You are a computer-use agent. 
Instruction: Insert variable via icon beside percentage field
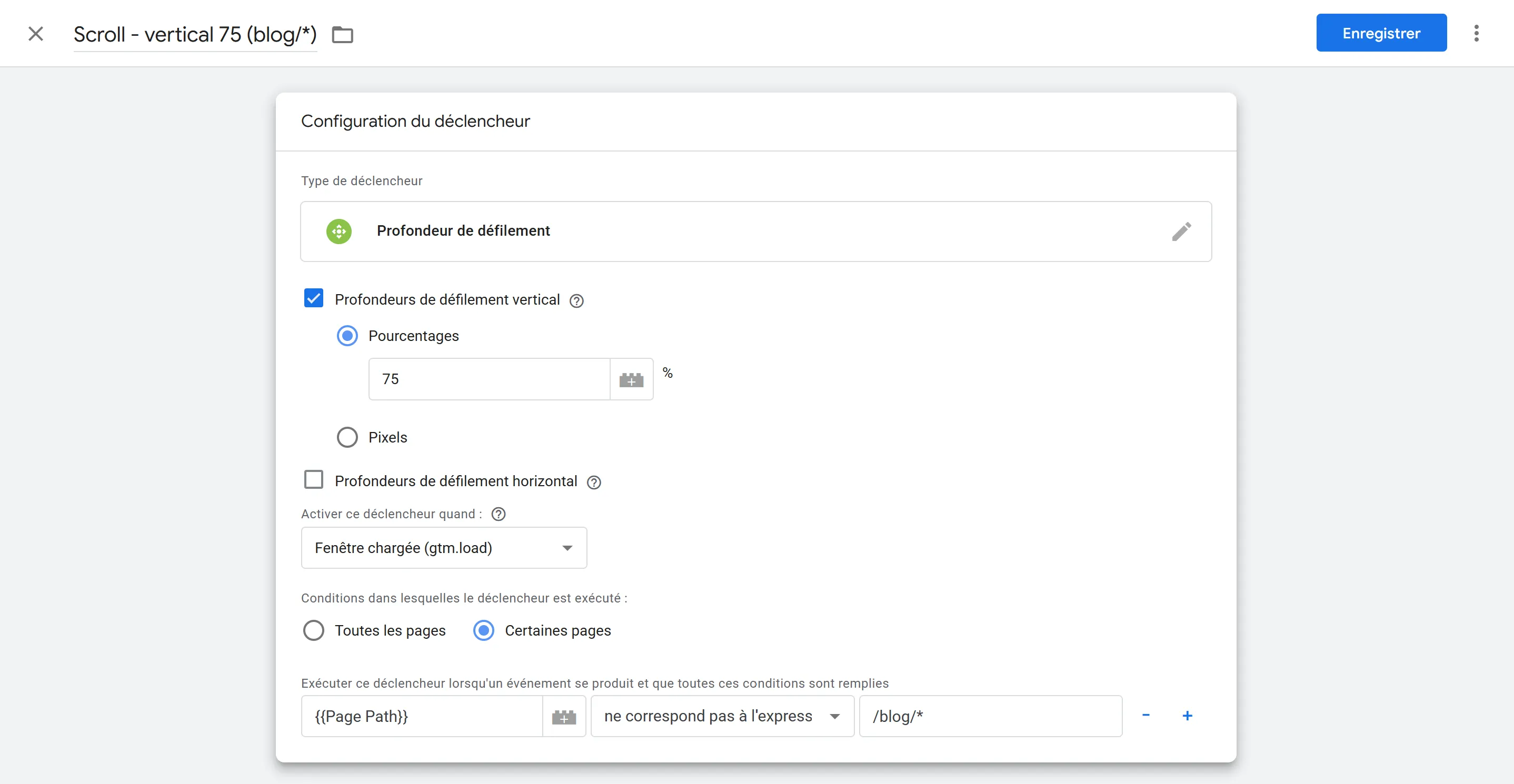pyautogui.click(x=632, y=379)
